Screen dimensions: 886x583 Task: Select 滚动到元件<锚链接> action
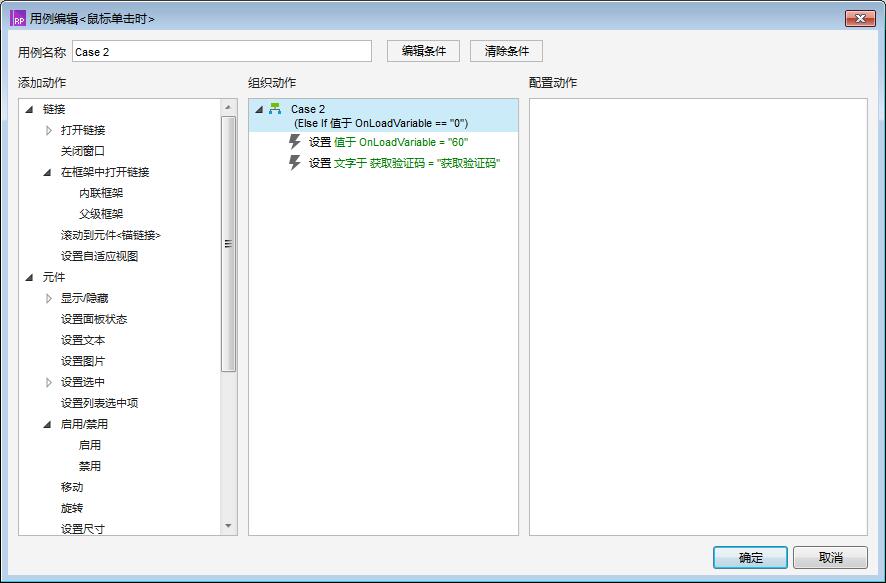pyautogui.click(x=111, y=235)
